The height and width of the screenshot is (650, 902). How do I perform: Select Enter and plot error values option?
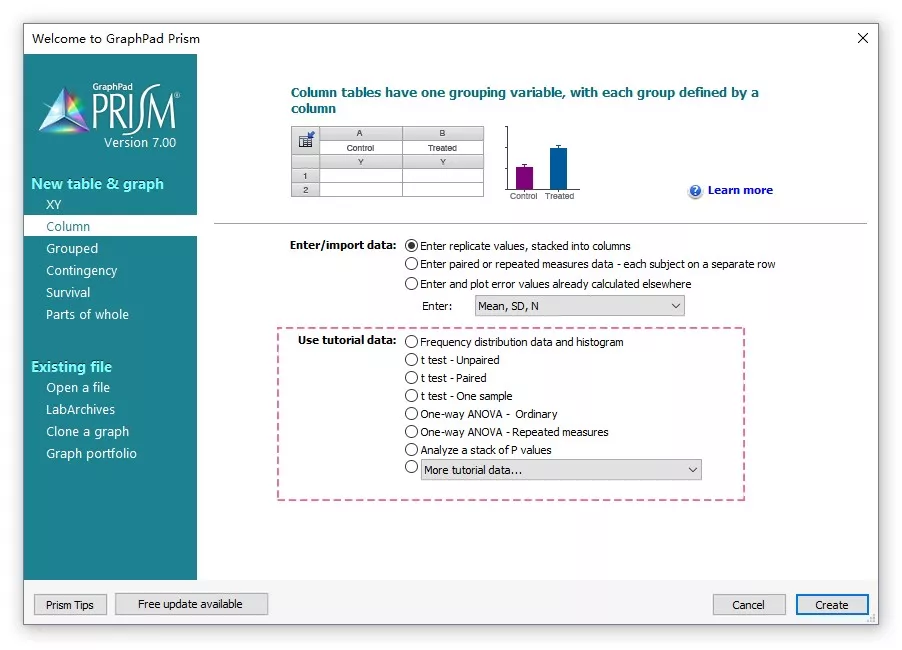point(411,284)
